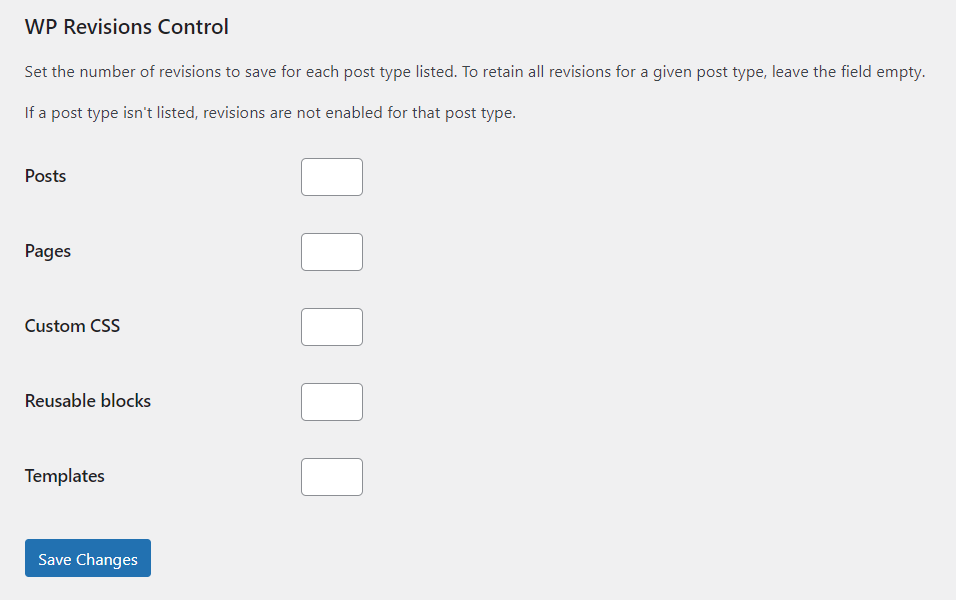956x600 pixels.
Task: Click the Templates label text
Action: point(64,476)
